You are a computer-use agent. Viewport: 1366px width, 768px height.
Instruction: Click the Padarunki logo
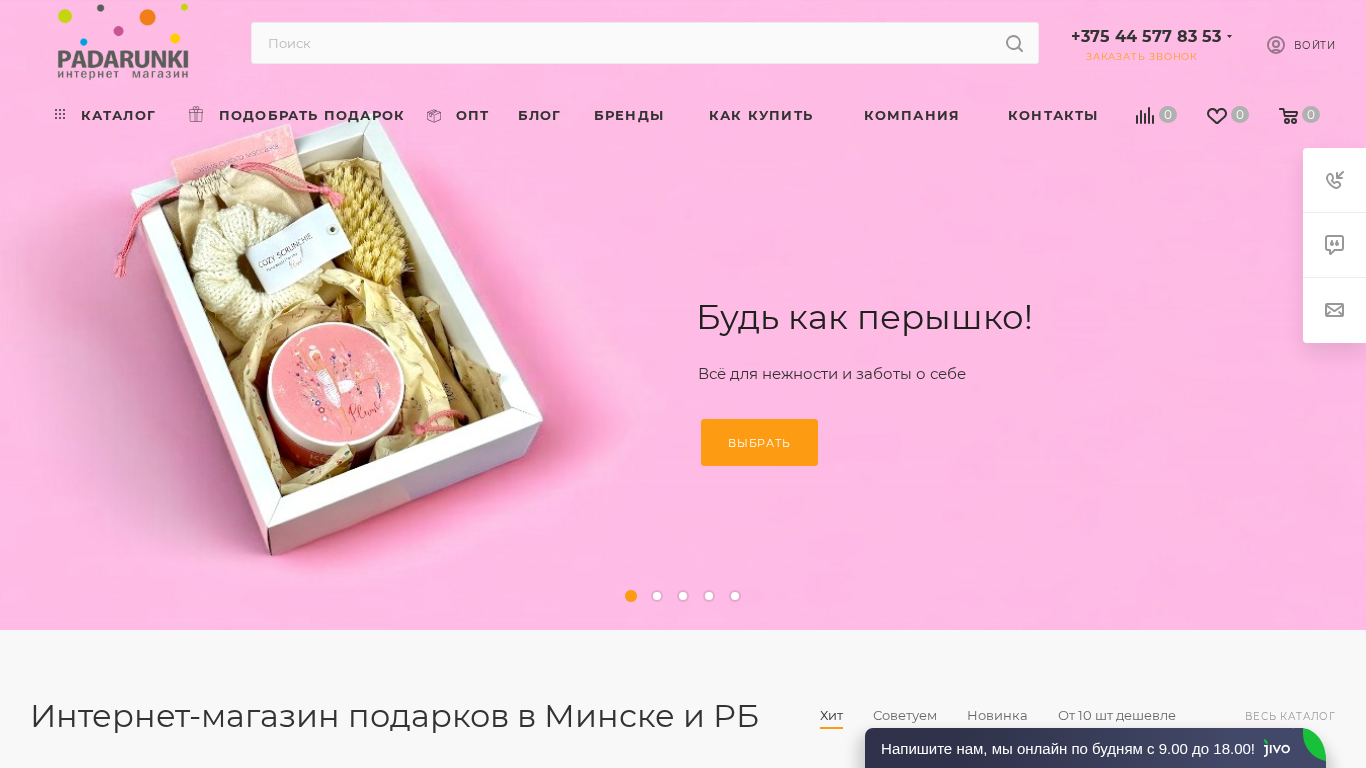click(123, 42)
